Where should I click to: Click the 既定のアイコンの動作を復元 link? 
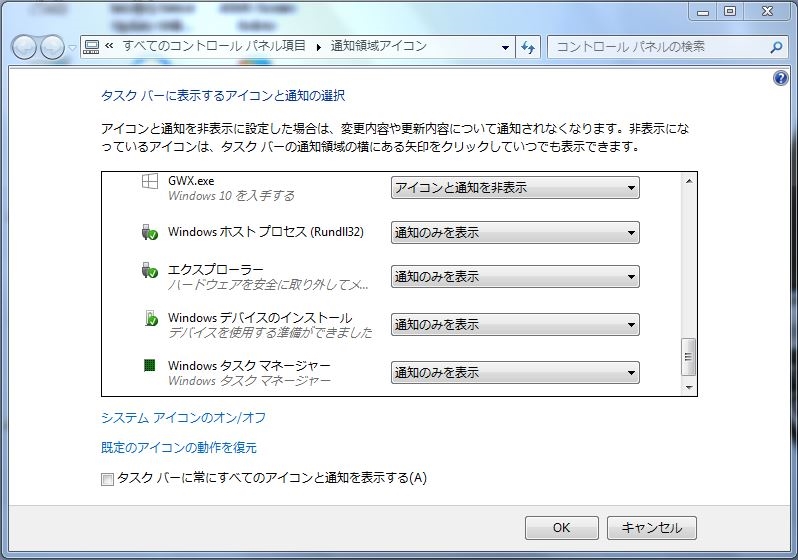coord(179,448)
